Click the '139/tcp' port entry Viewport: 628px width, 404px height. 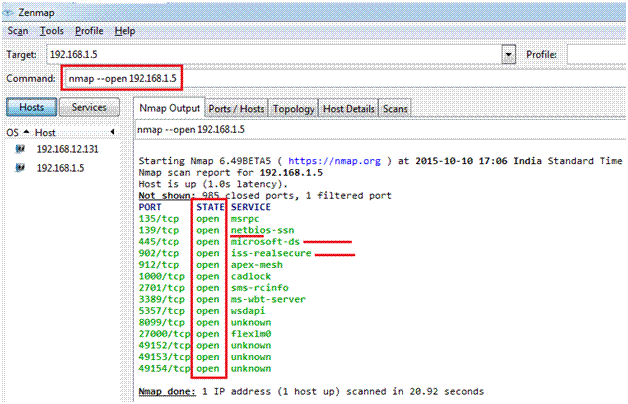coord(159,231)
